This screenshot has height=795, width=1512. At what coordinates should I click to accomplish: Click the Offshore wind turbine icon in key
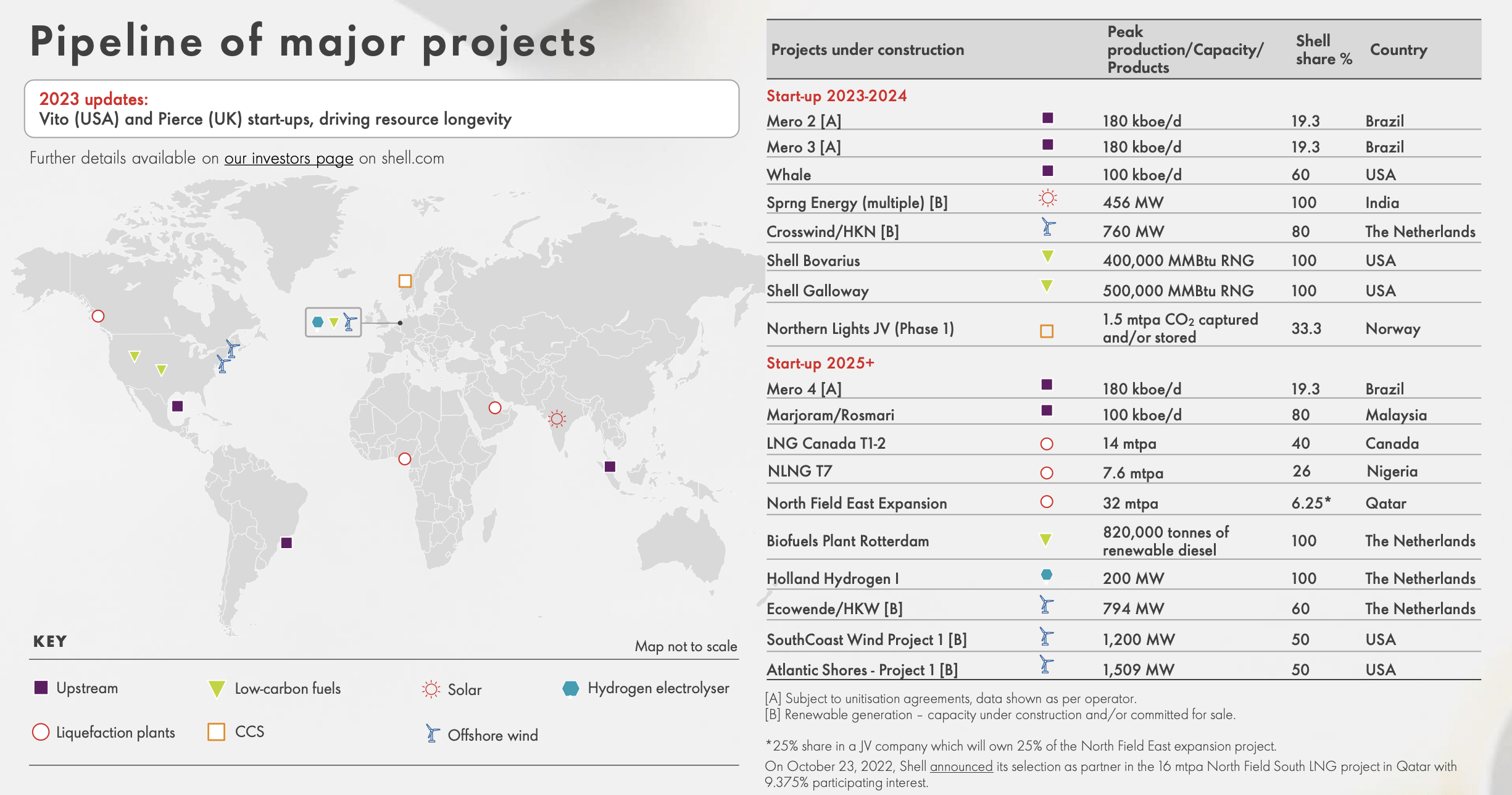point(433,733)
